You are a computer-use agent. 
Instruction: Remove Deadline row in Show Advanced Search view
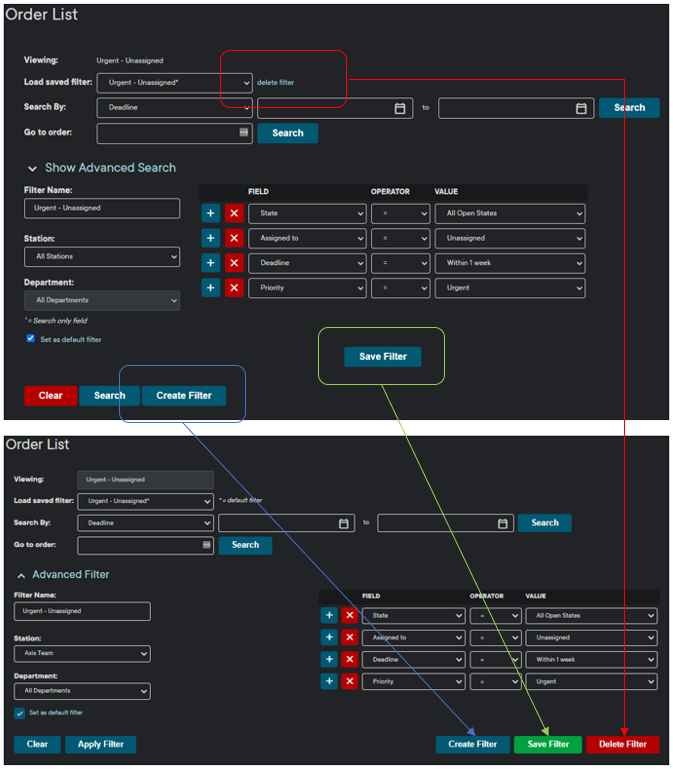234,263
